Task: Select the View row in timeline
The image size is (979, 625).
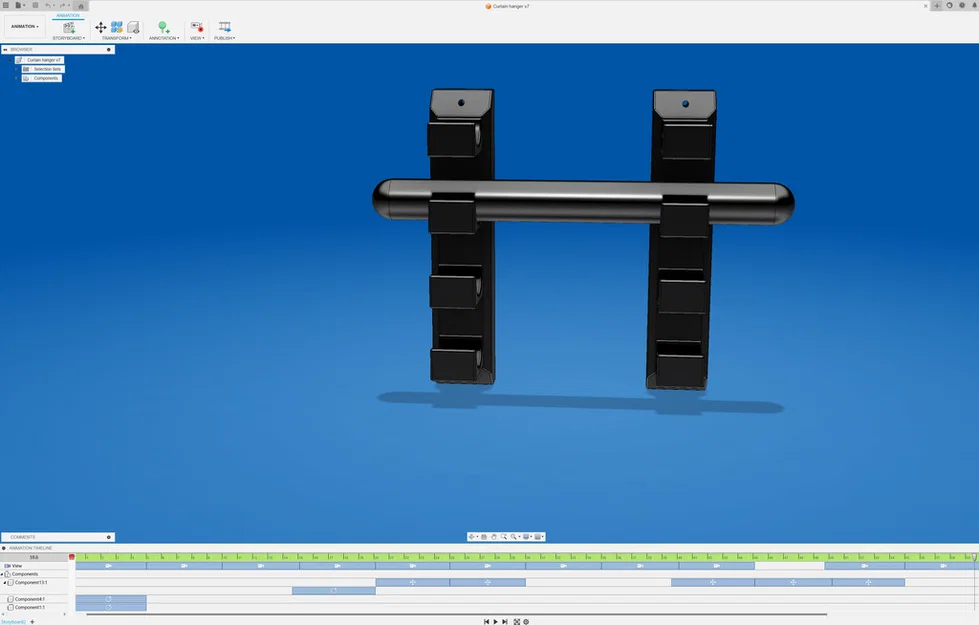Action: click(34, 566)
